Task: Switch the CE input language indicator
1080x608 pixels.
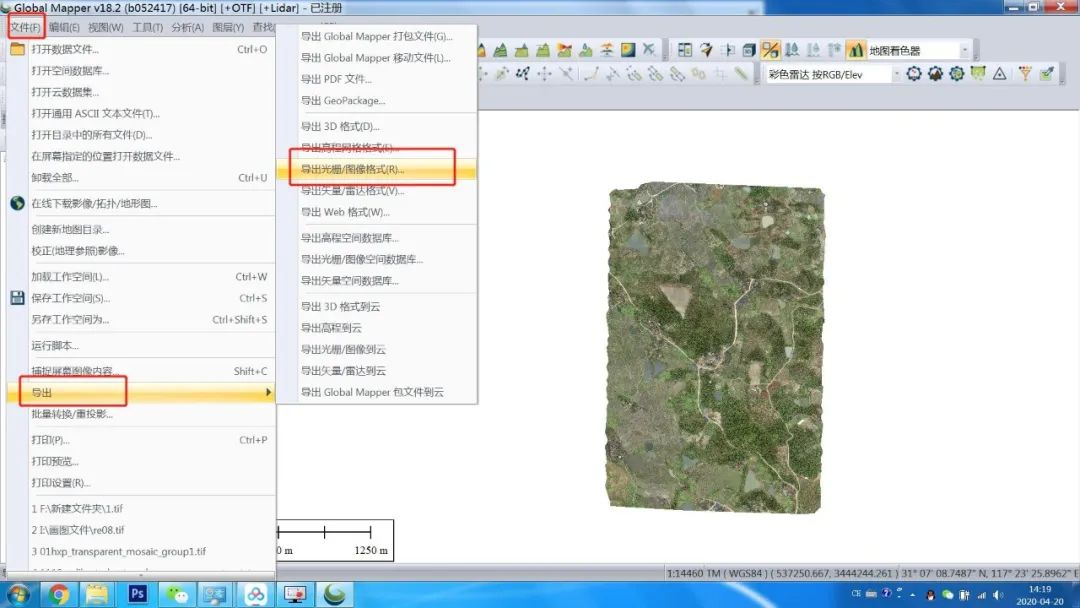Action: click(x=856, y=594)
